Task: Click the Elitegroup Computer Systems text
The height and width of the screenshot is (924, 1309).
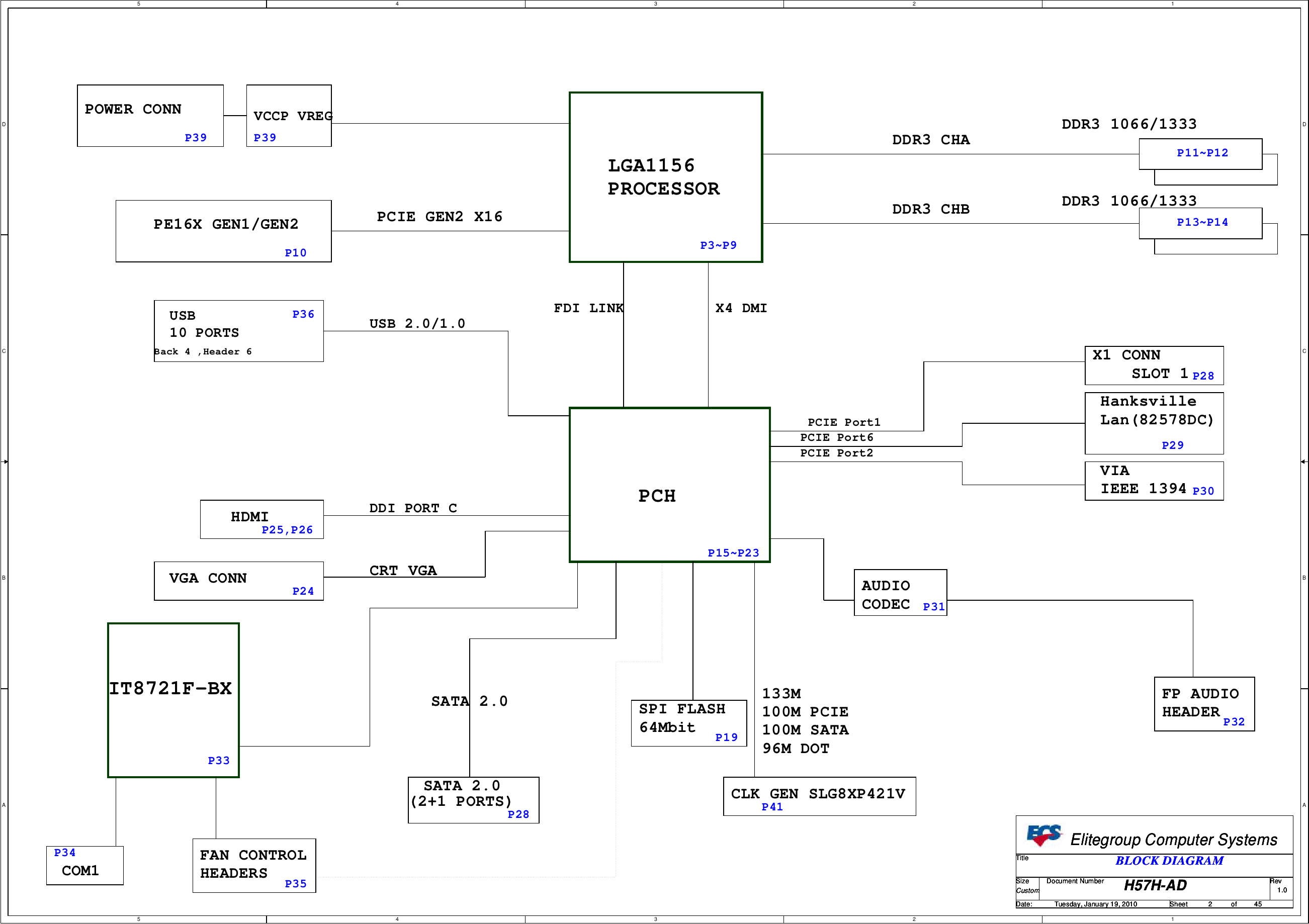Action: pyautogui.click(x=1174, y=840)
